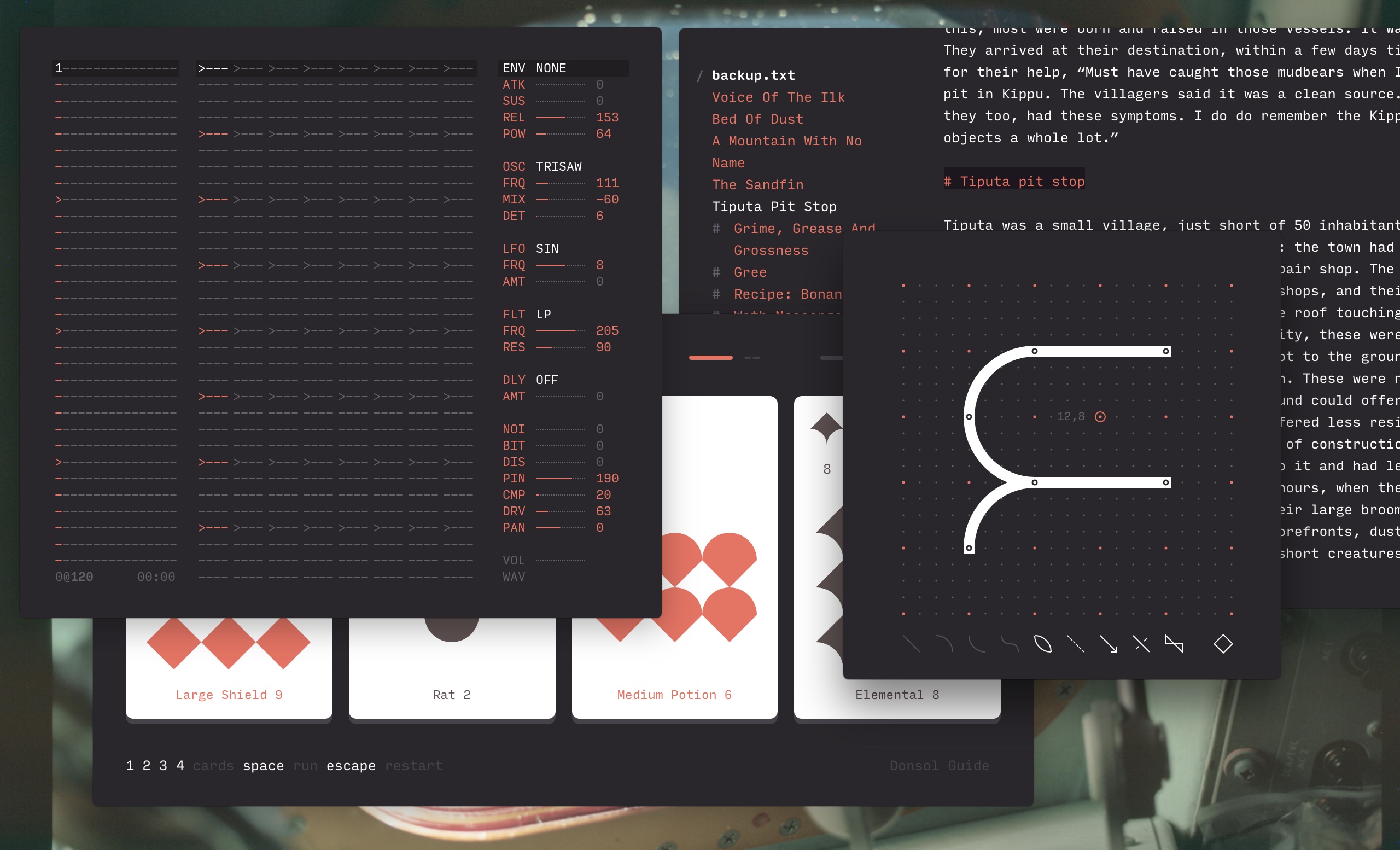Toggle the DLY delay OFF value
This screenshot has height=850, width=1400.
(x=546, y=380)
